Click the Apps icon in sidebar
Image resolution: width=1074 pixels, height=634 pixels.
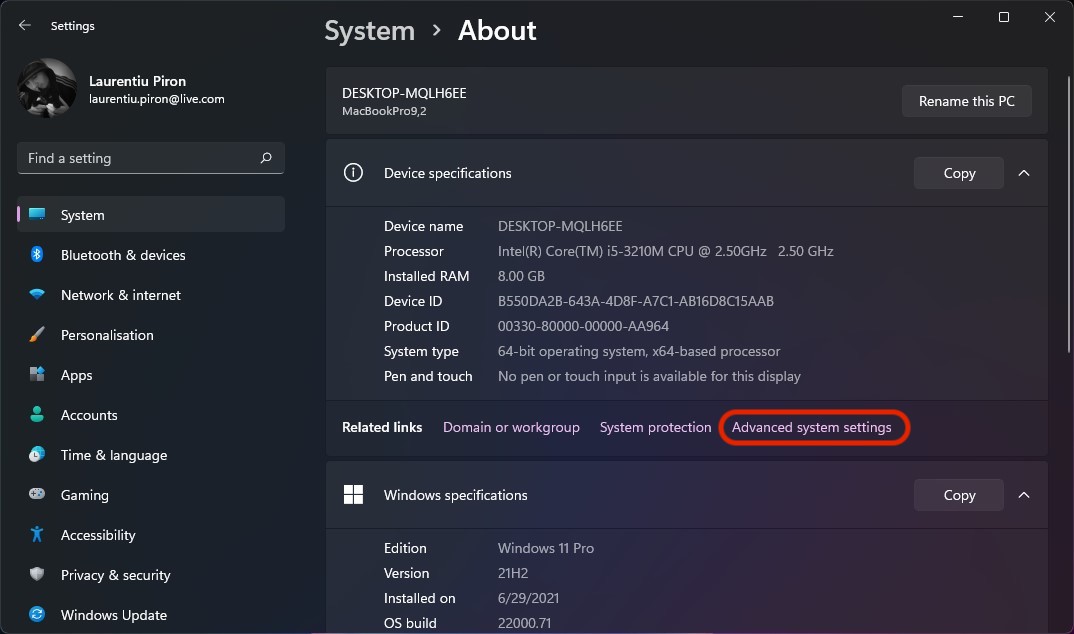(x=37, y=375)
